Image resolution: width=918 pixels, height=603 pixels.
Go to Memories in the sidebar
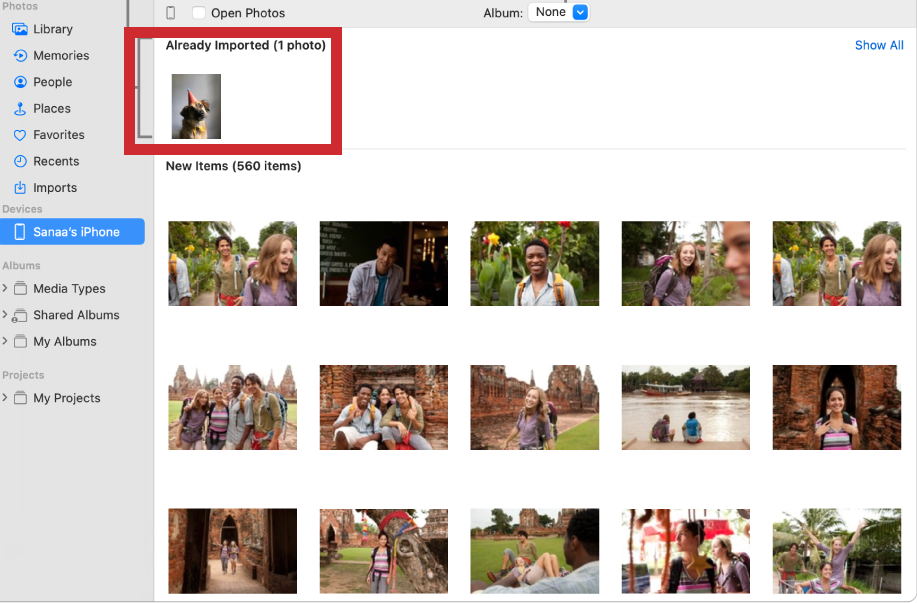61,56
